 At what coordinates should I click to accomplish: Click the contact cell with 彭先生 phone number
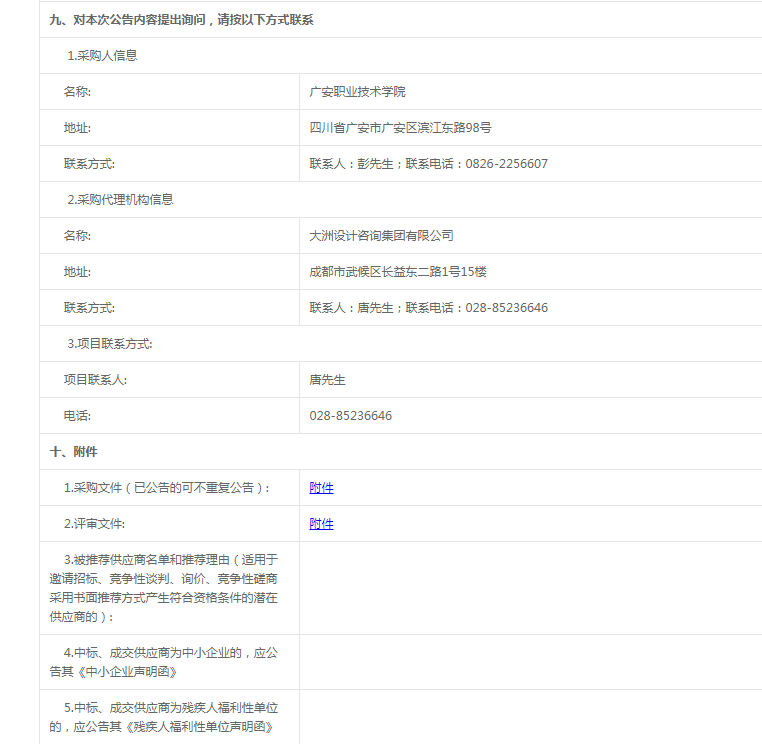coord(428,164)
